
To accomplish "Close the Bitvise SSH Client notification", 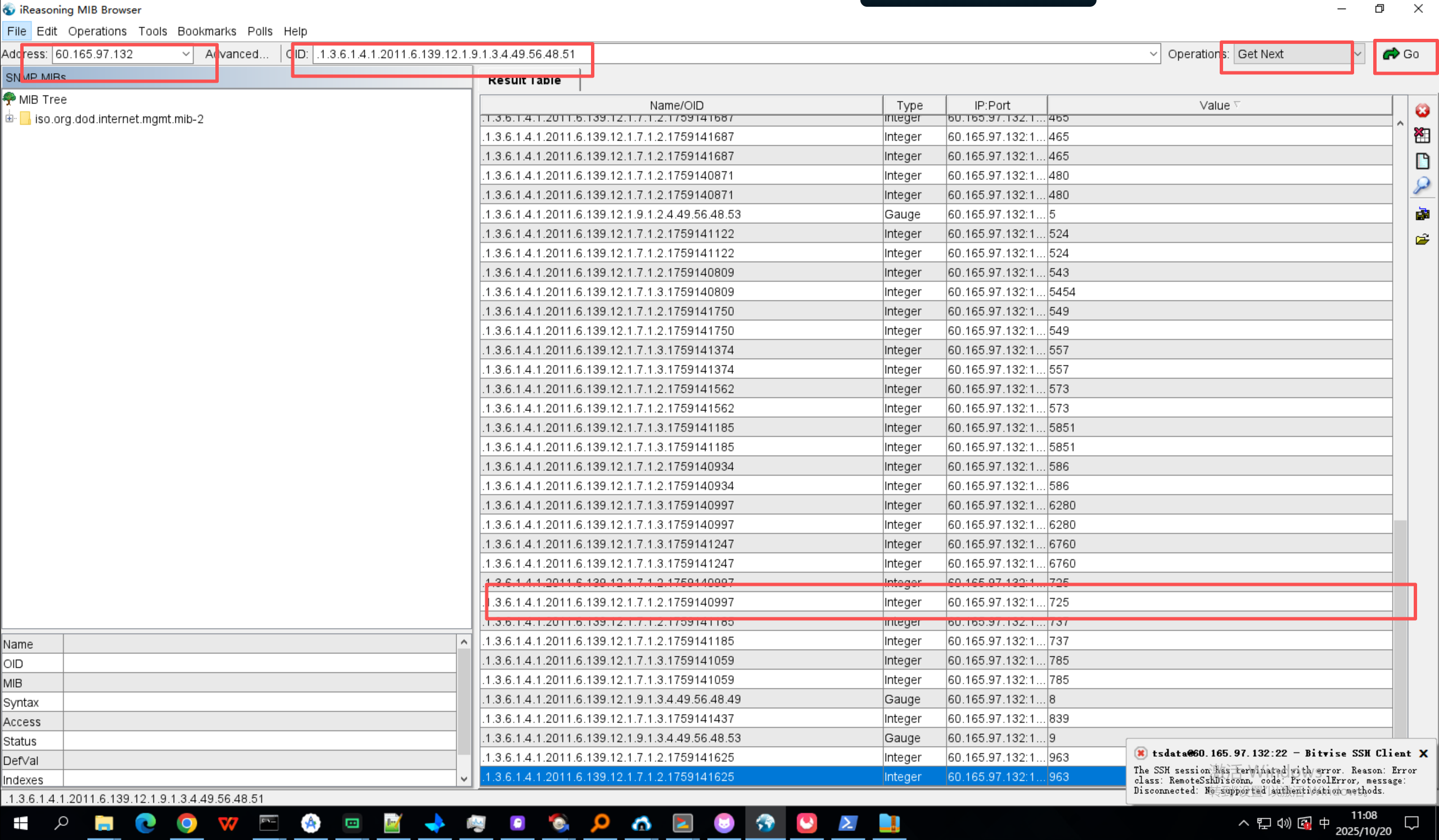I will pyautogui.click(x=1423, y=753).
